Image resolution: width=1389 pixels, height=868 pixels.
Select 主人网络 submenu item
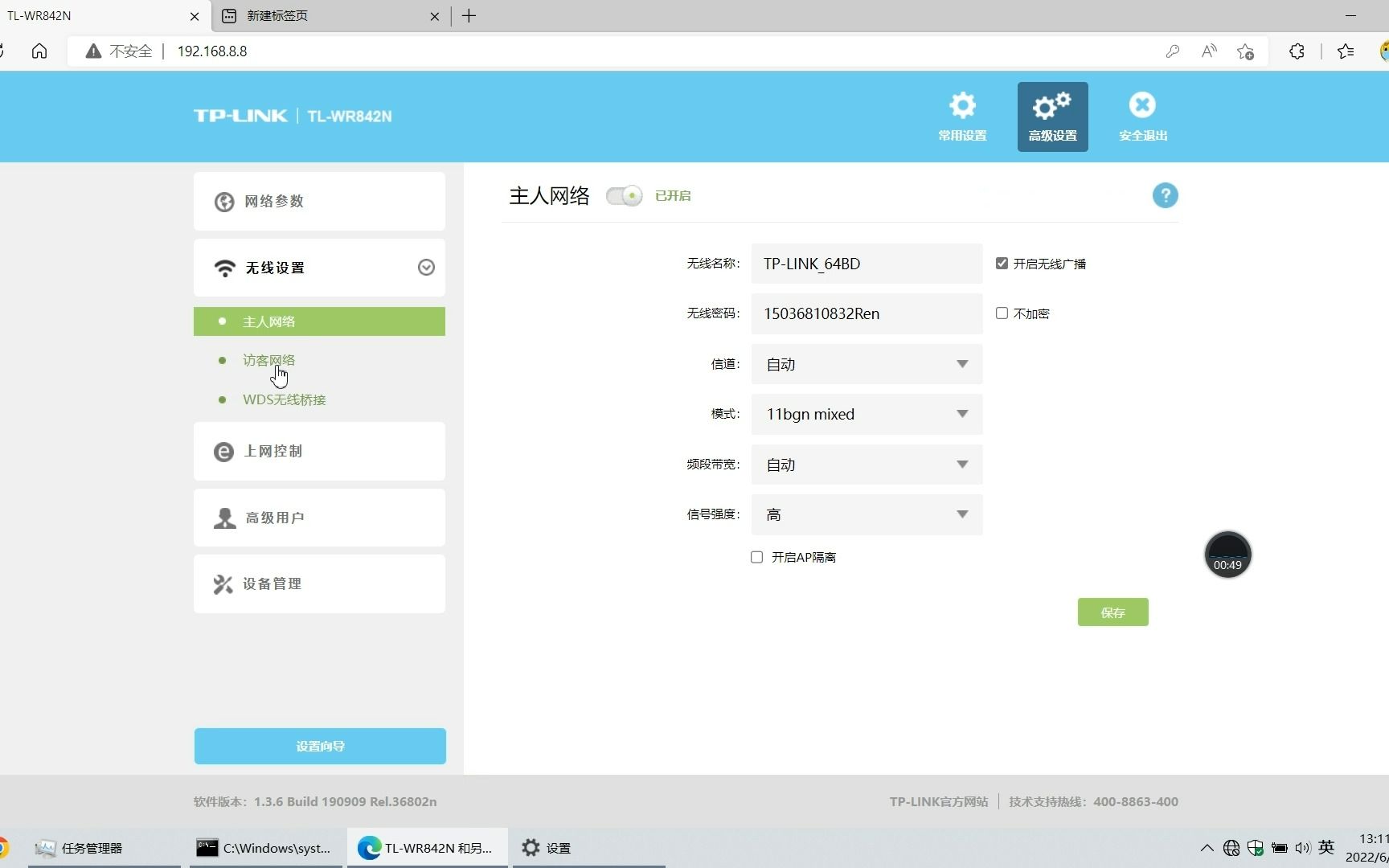(x=319, y=321)
